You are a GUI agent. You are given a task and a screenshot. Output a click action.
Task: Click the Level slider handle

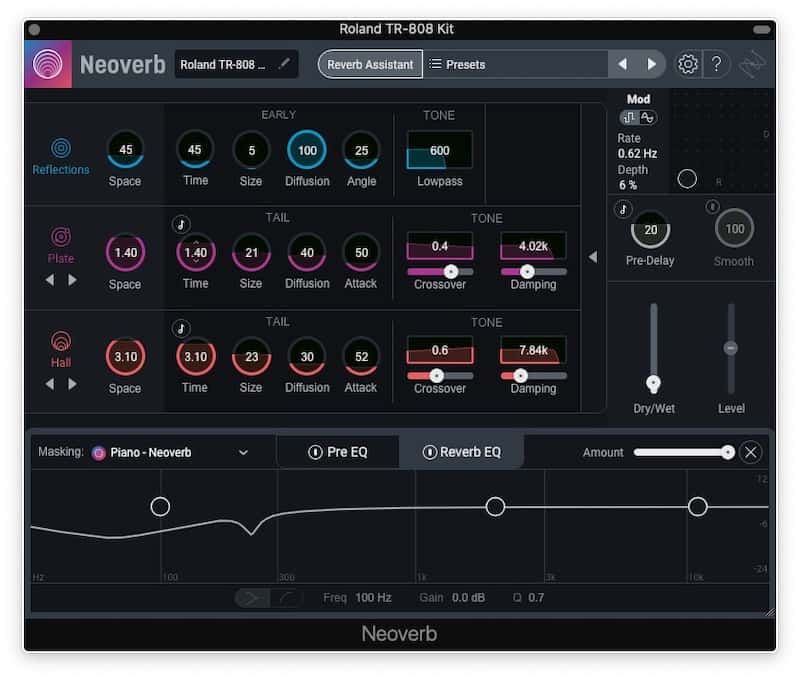(731, 348)
